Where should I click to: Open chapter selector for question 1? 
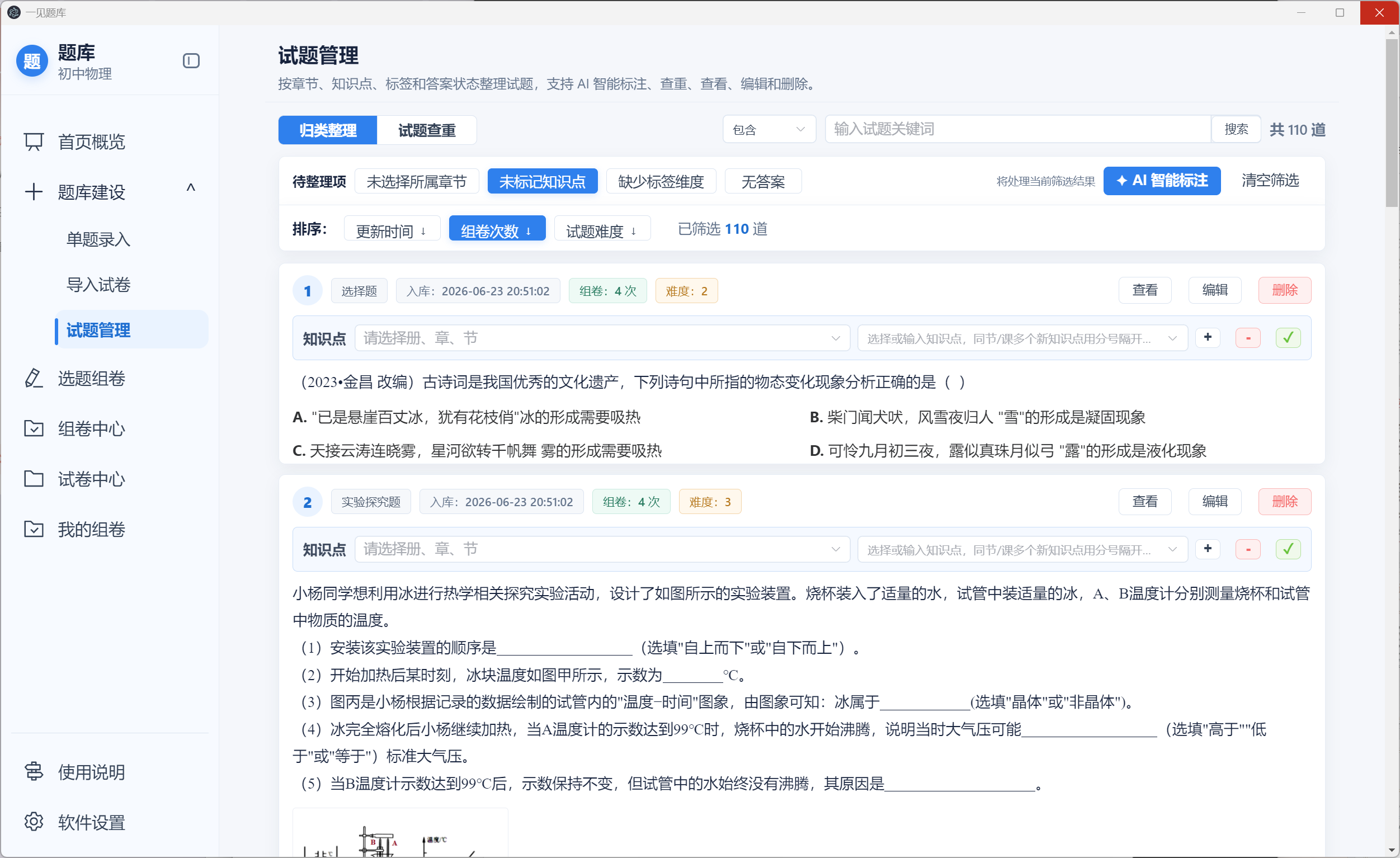click(x=602, y=338)
